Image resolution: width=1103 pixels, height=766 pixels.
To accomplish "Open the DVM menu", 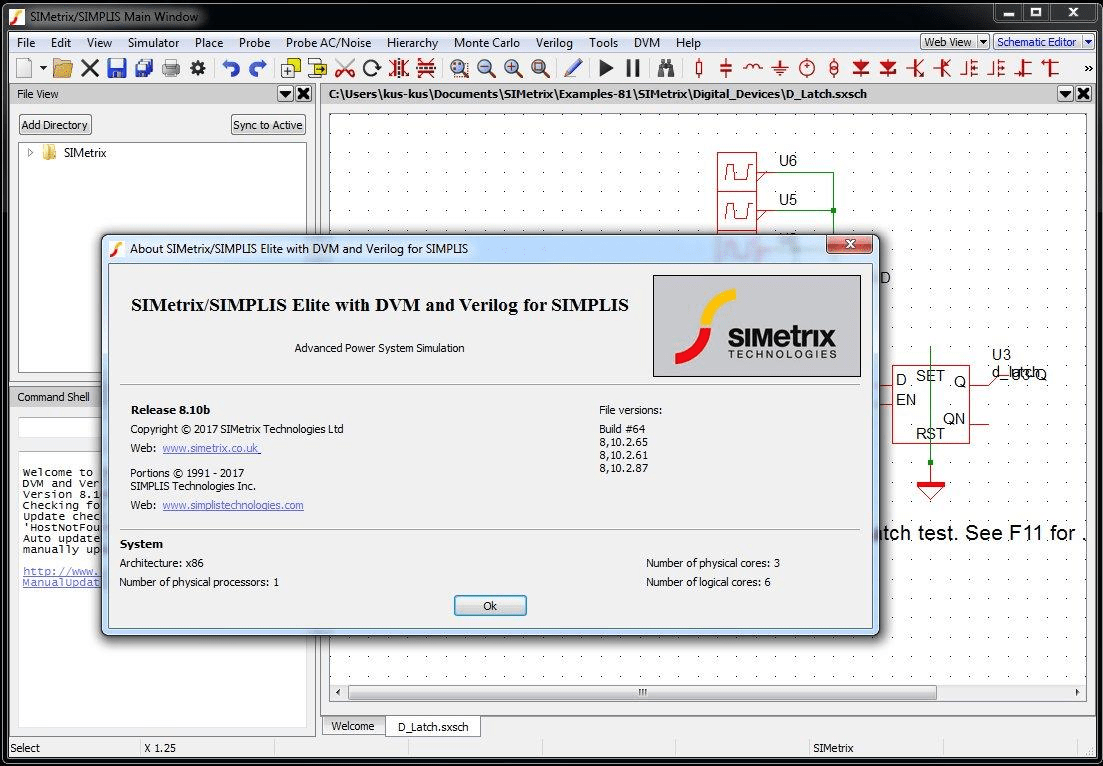I will 646,42.
